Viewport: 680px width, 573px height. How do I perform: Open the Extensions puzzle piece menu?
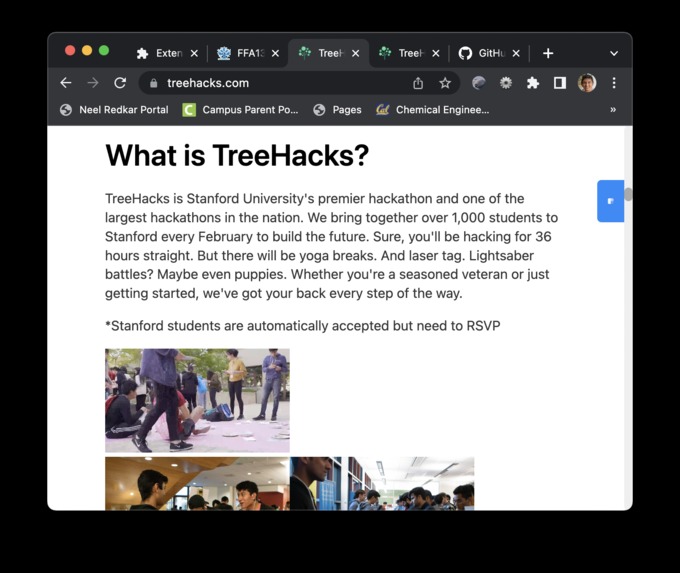point(533,83)
